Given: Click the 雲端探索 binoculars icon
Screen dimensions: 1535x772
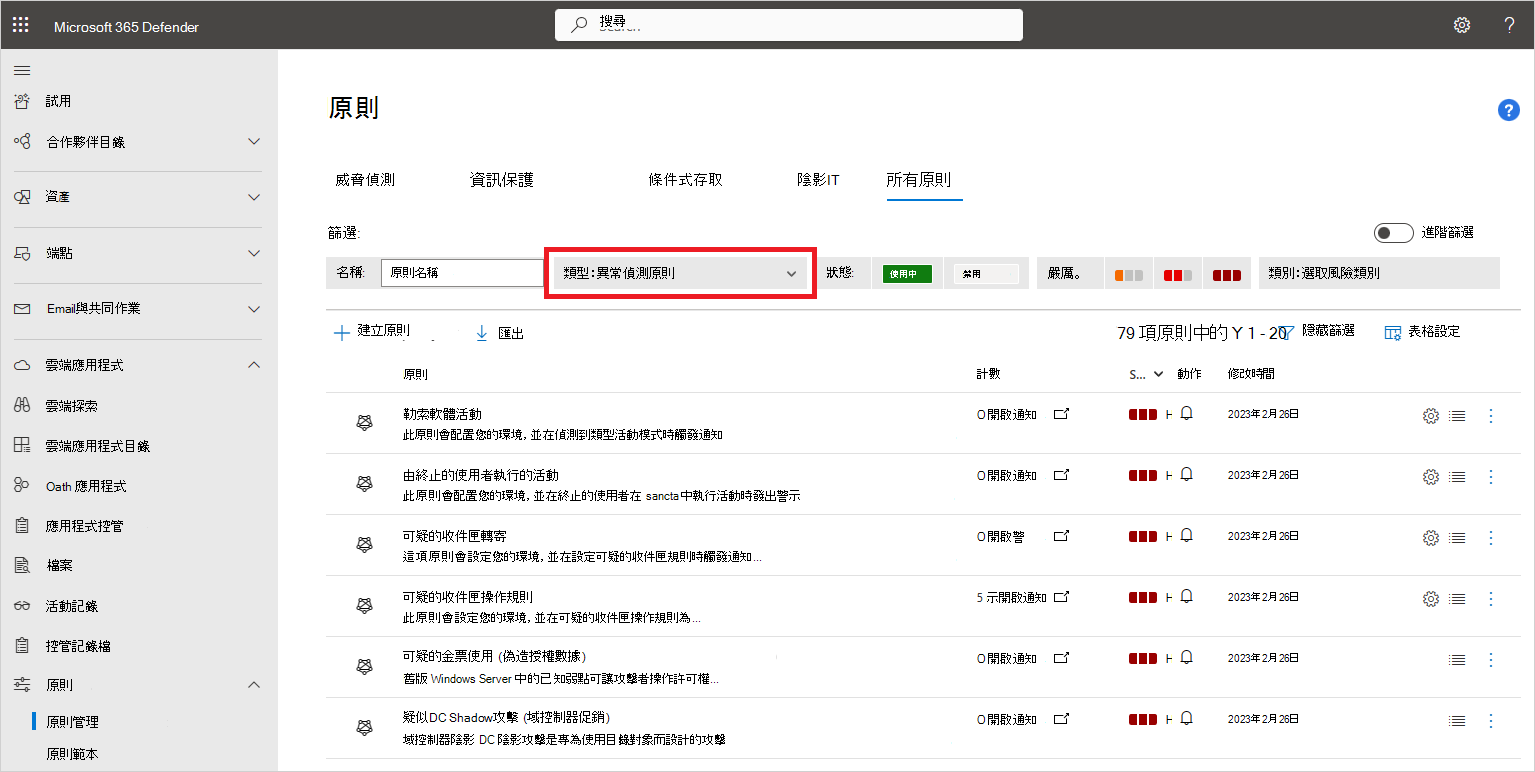Looking at the screenshot, I should coord(22,406).
